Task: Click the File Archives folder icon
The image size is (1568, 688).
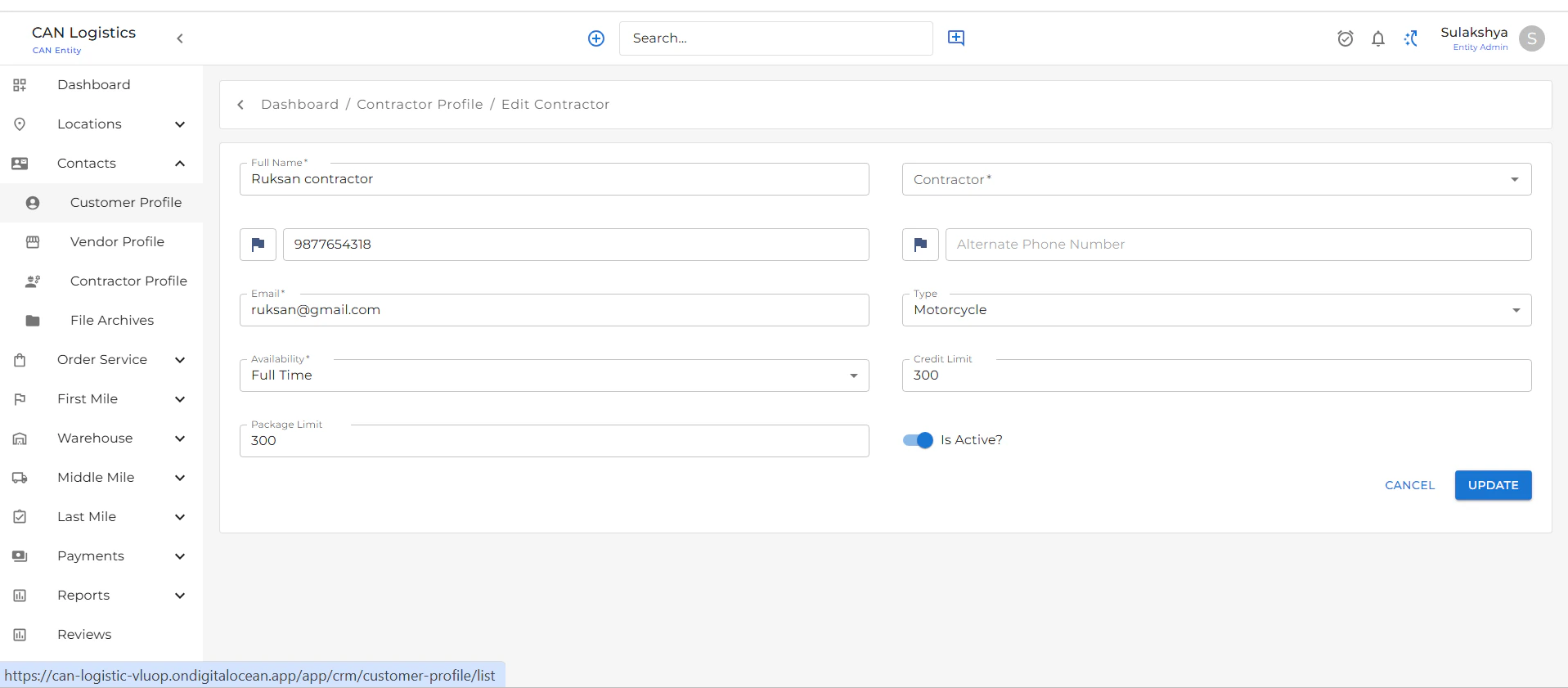Action: tap(33, 321)
